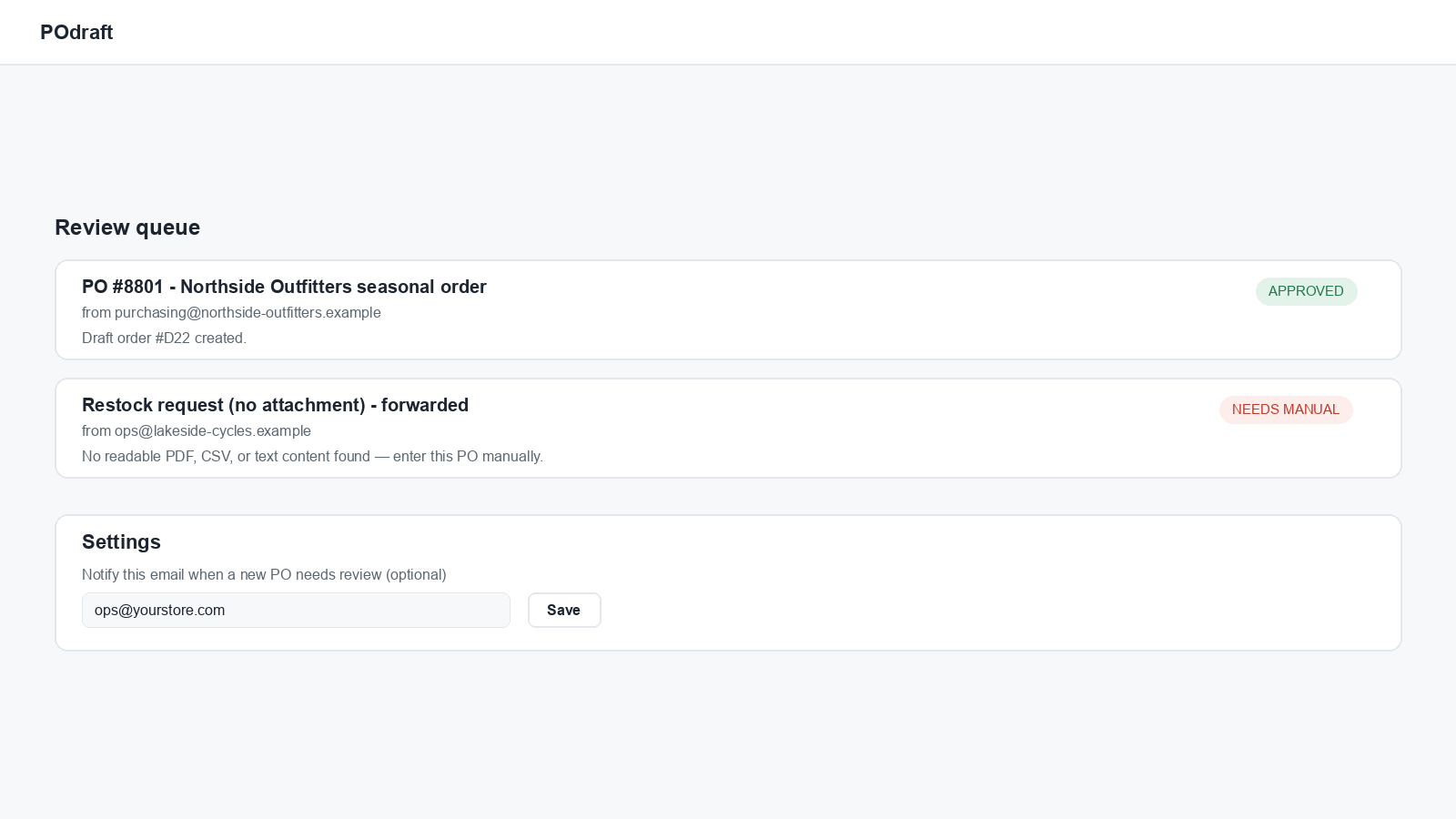Image resolution: width=1456 pixels, height=819 pixels.
Task: Select the Draft order #D22 created message
Action: (164, 338)
